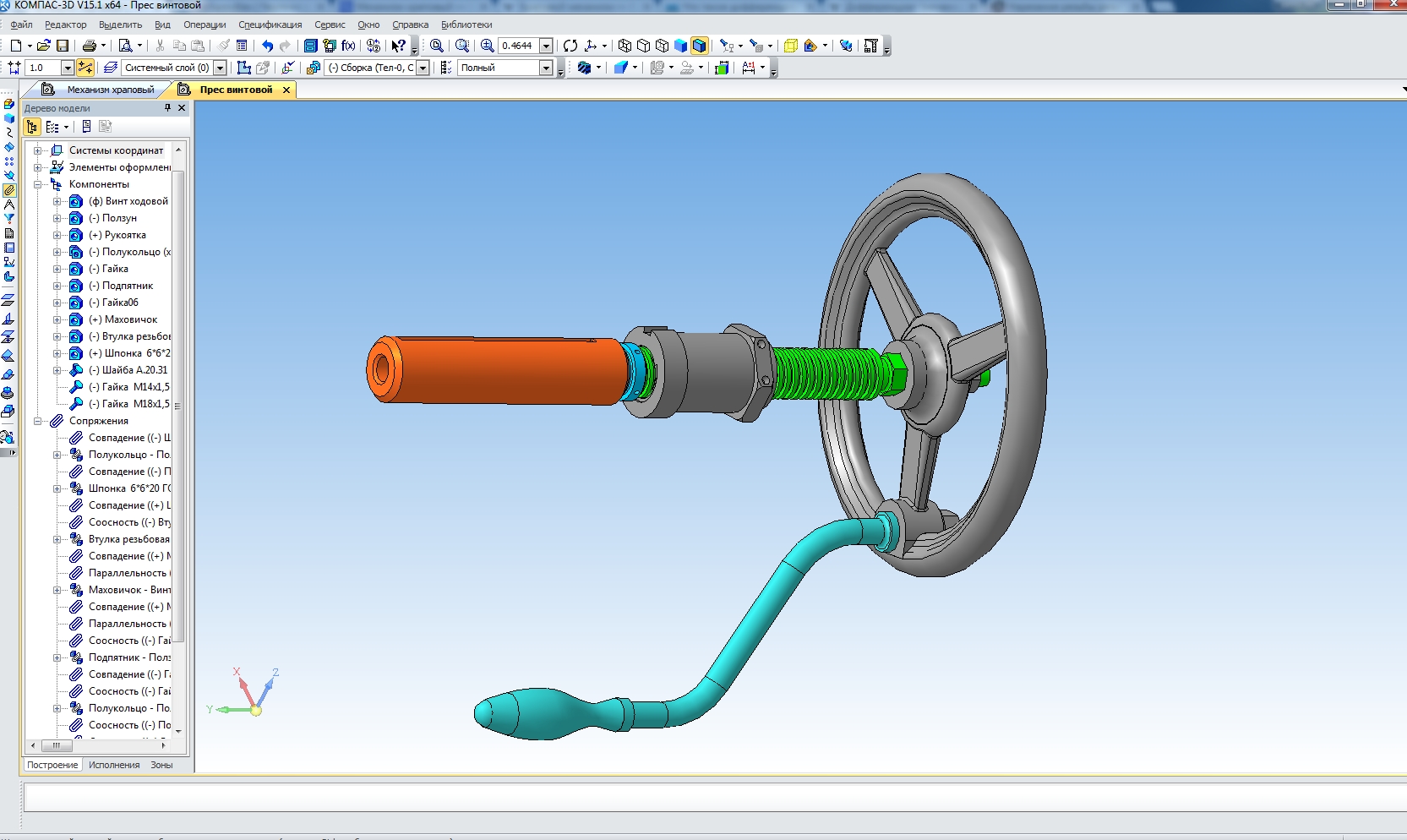Viewport: 1407px width, 840px height.
Task: Expand the Системы координат tree node
Action: (37, 150)
